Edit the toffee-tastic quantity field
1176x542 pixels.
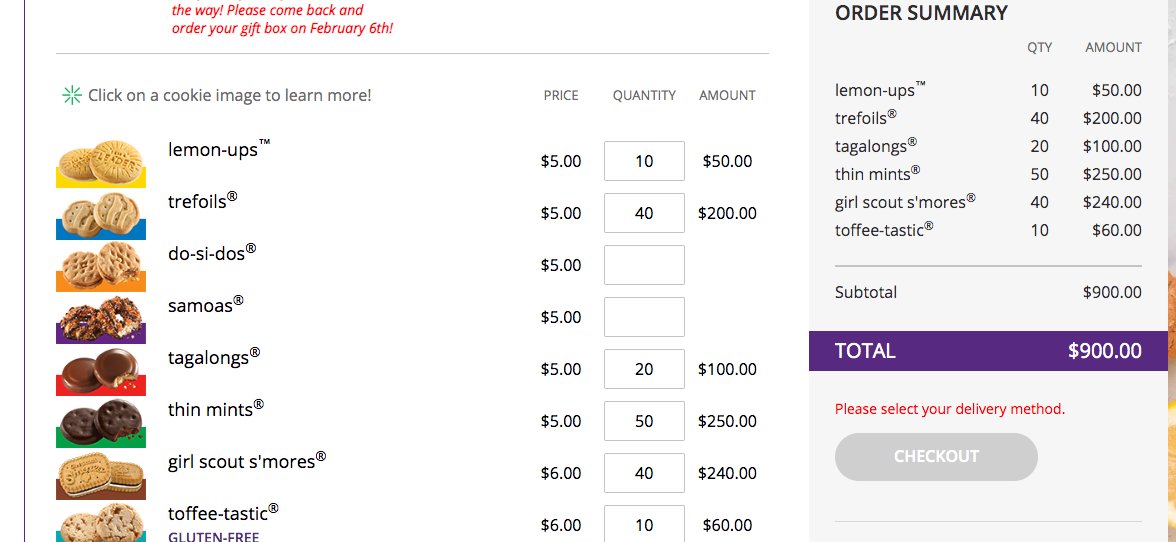(644, 524)
